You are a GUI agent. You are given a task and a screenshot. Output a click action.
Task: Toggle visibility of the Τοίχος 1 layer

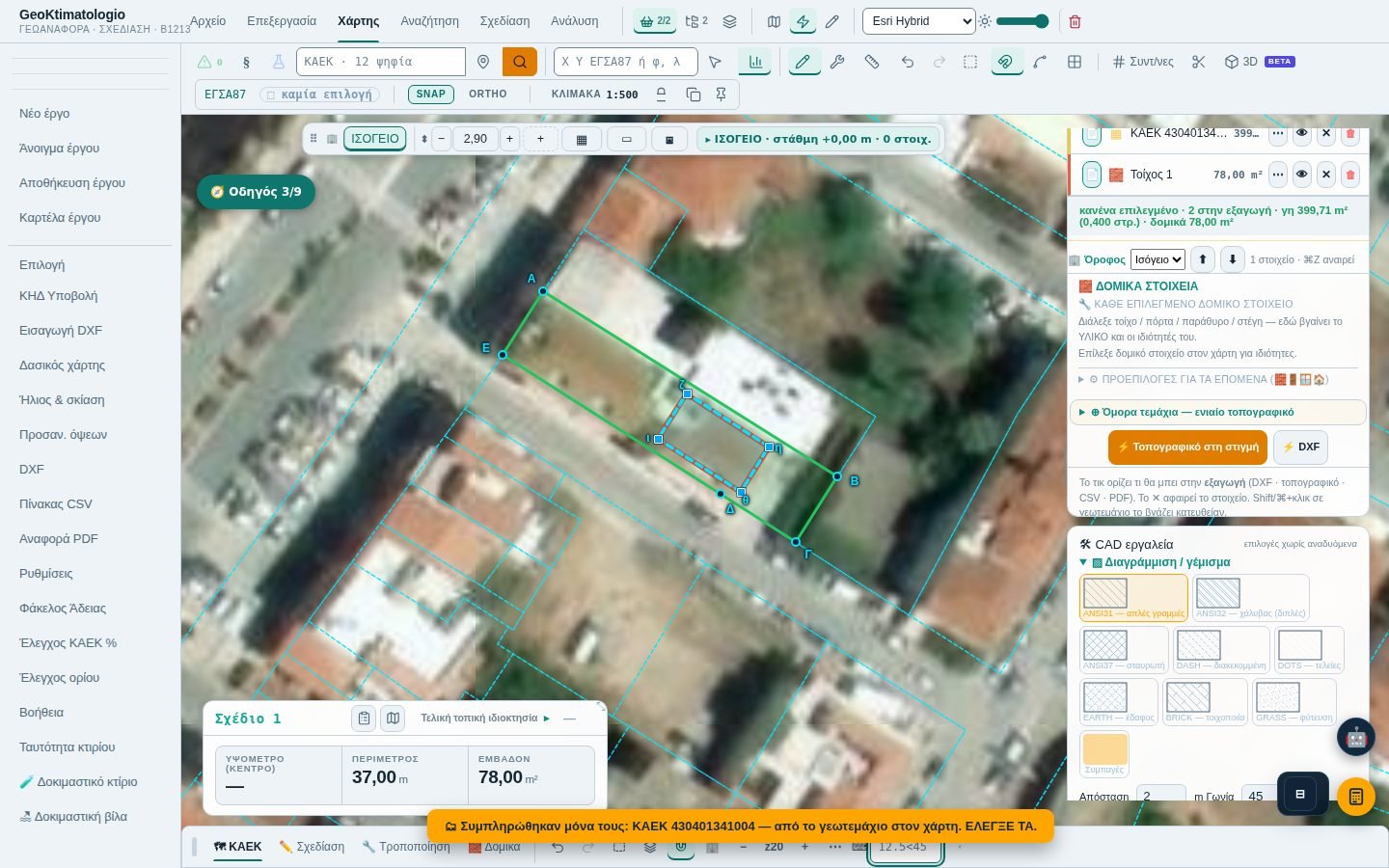click(1301, 175)
